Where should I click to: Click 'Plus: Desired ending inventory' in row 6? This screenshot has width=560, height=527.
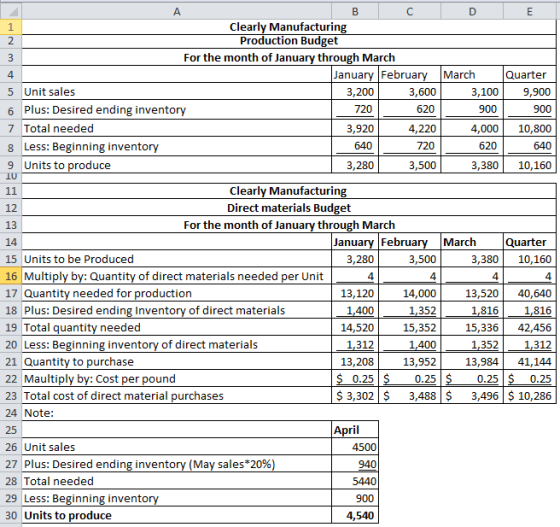105,110
